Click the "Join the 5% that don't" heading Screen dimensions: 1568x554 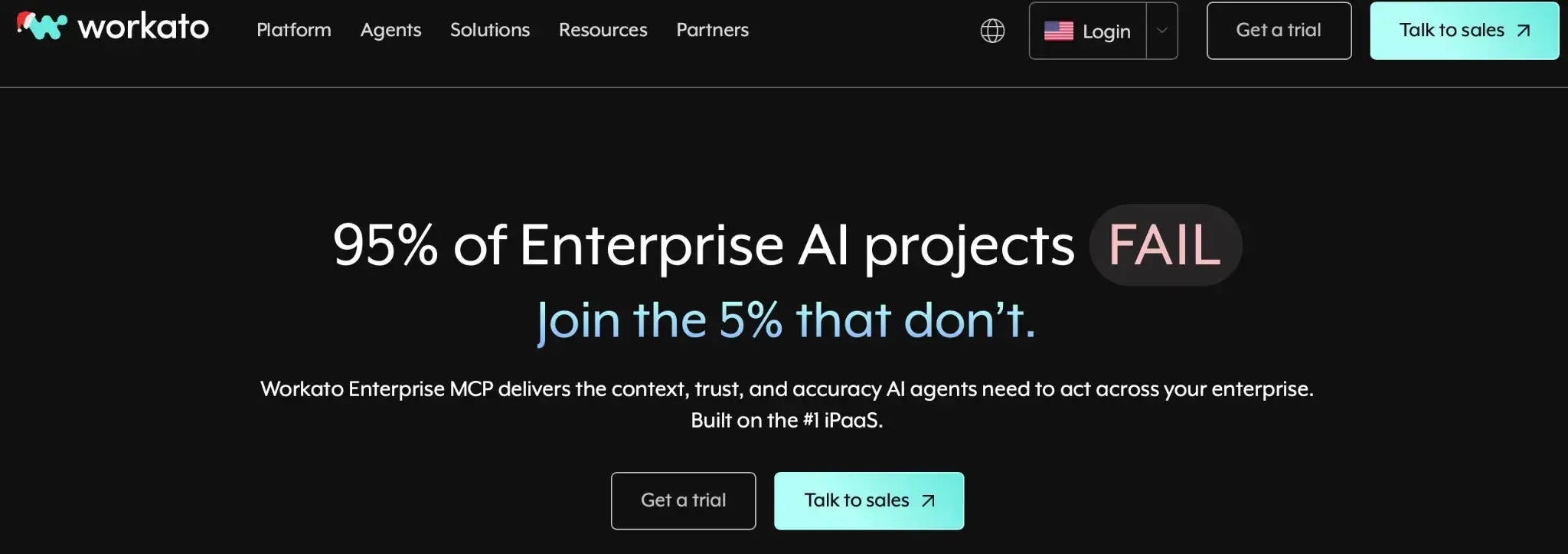[x=786, y=320]
